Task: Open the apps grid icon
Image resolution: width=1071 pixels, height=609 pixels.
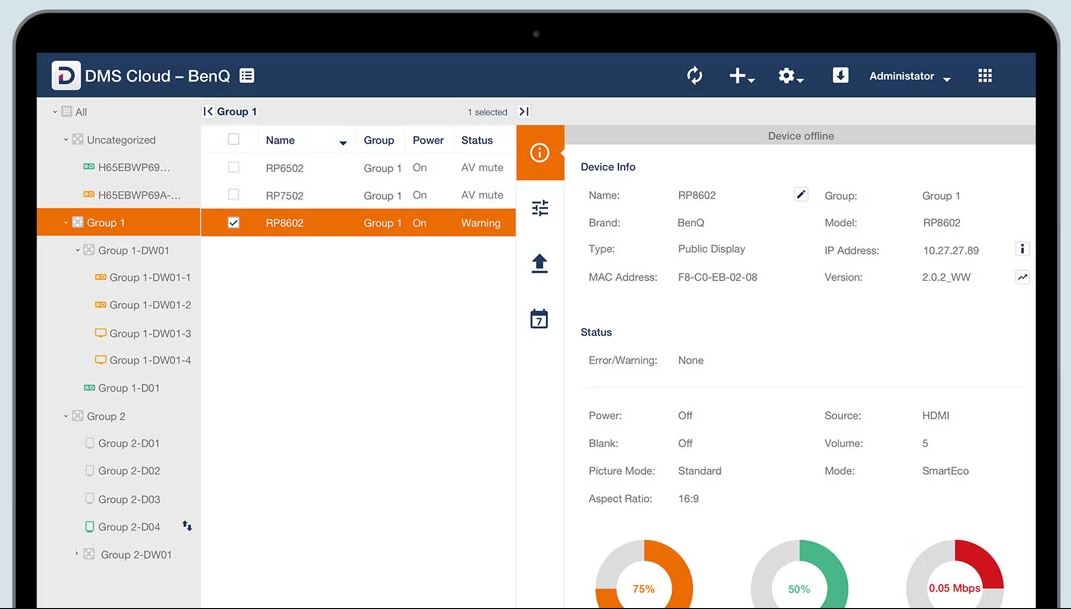Action: pos(985,76)
